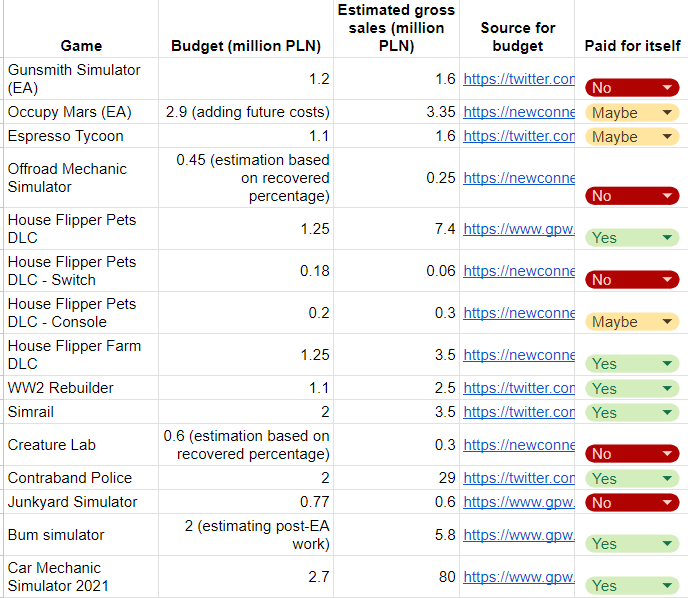Screen dimensions: 688x598
Task: Select the 'Occupy Mars (EA)' cell
Action: tap(81, 112)
